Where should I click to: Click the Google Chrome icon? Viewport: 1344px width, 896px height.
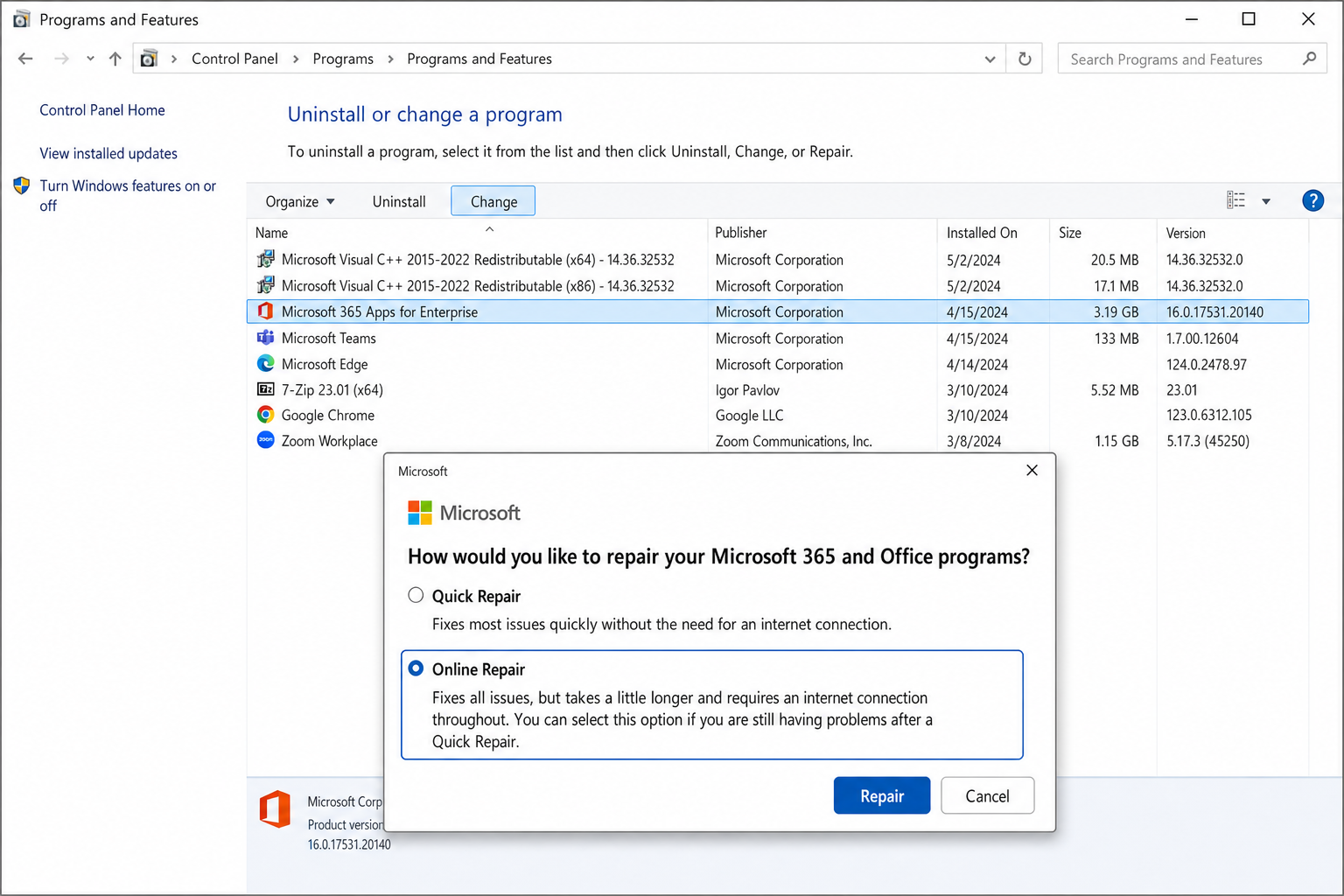[x=266, y=415]
